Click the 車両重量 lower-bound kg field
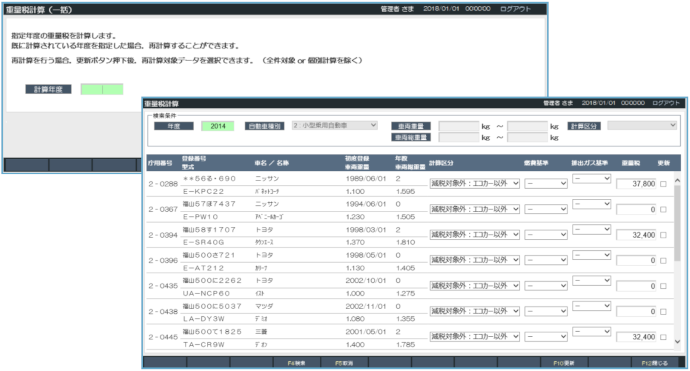The height and width of the screenshot is (371, 690). 459,126
